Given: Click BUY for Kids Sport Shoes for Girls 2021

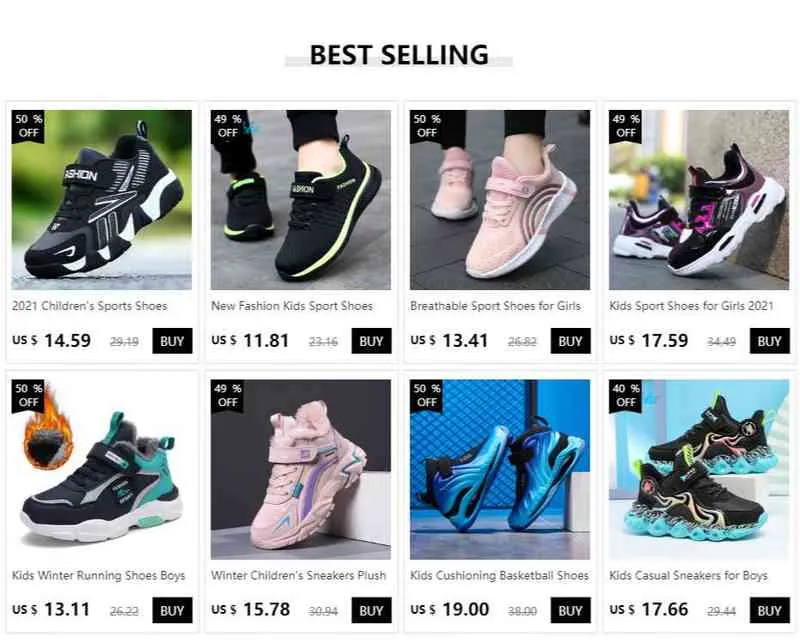Looking at the screenshot, I should (769, 341).
